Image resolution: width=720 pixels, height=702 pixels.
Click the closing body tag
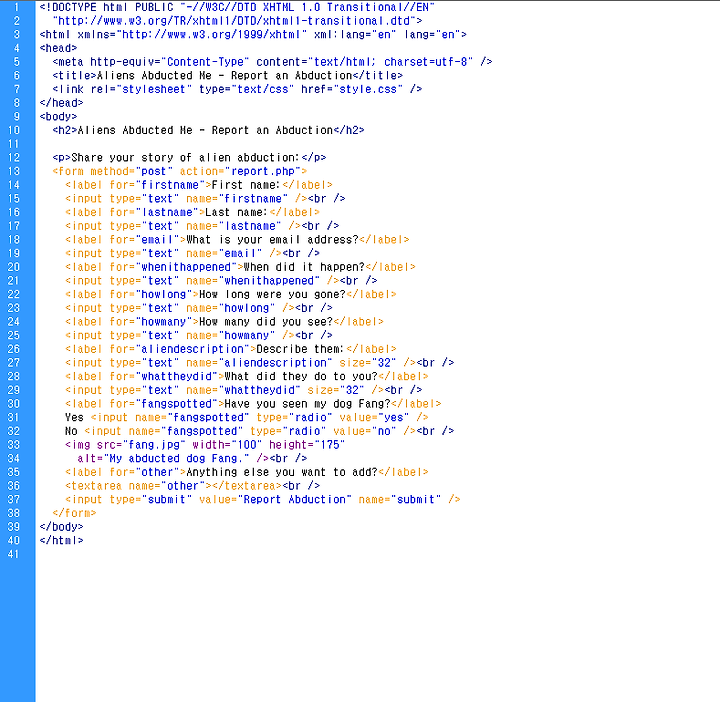(62, 527)
